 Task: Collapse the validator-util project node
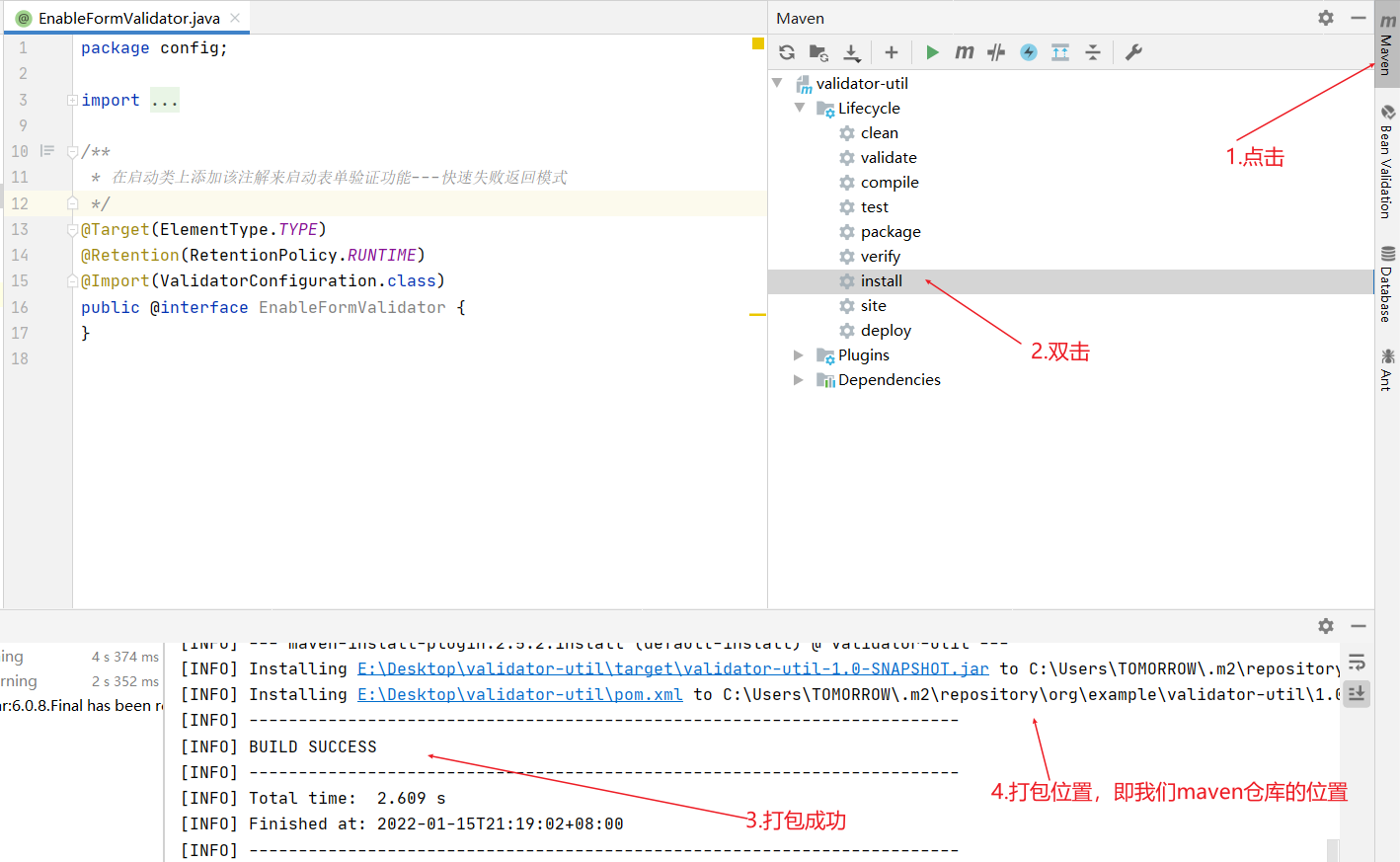[777, 83]
